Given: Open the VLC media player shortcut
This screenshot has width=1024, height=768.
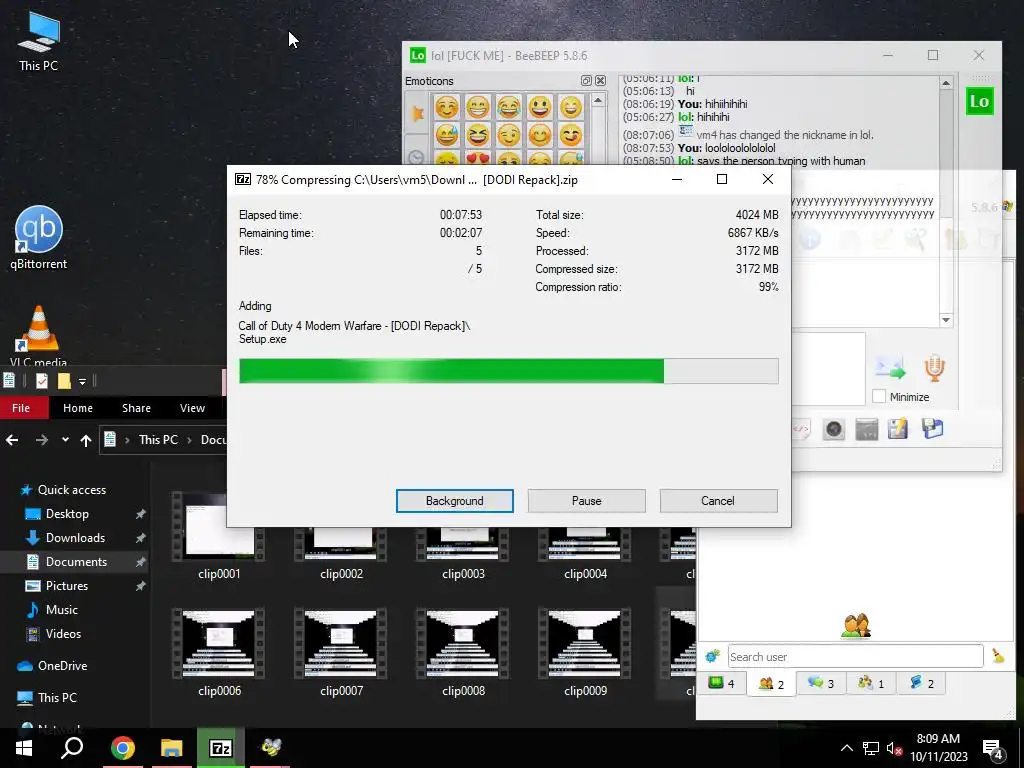Looking at the screenshot, I should tap(39, 336).
